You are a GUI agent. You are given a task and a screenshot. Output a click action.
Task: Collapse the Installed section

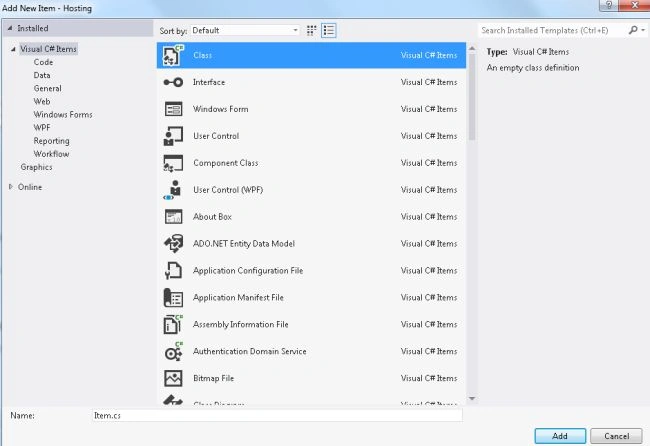pyautogui.click(x=10, y=28)
